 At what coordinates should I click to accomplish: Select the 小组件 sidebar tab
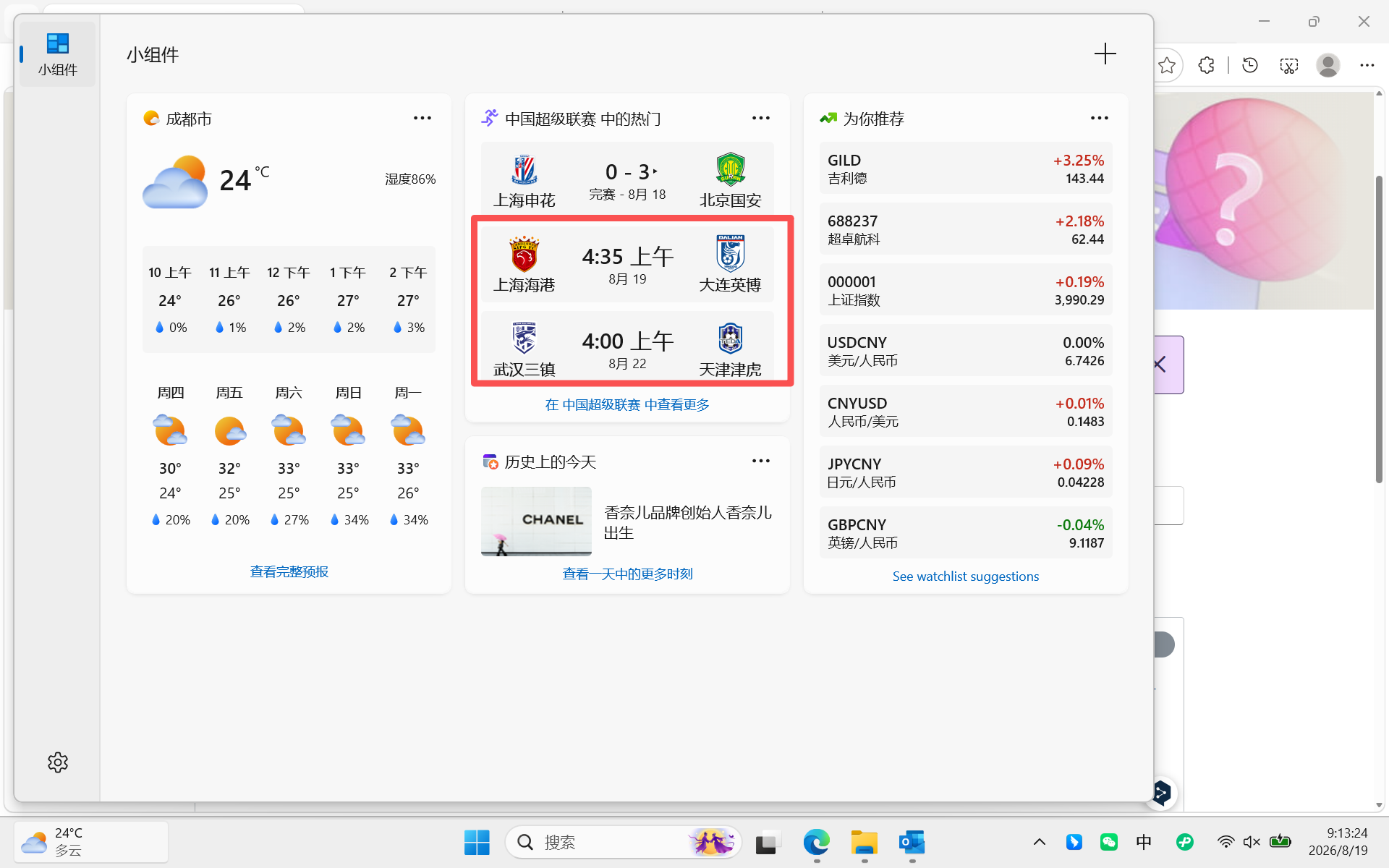point(58,54)
